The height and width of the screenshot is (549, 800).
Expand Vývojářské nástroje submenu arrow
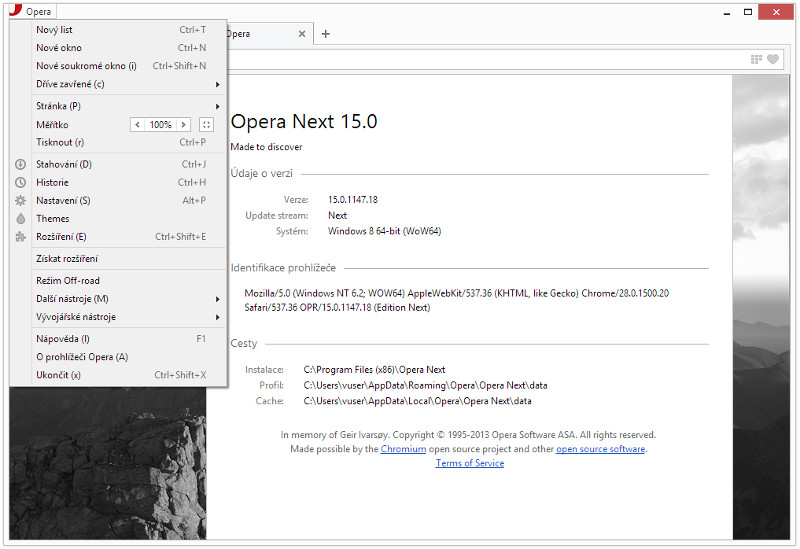pos(217,317)
